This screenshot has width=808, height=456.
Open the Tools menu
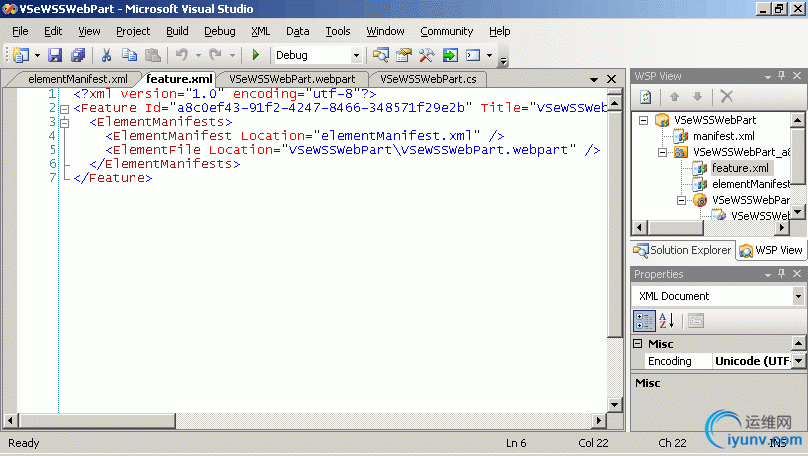[x=338, y=31]
